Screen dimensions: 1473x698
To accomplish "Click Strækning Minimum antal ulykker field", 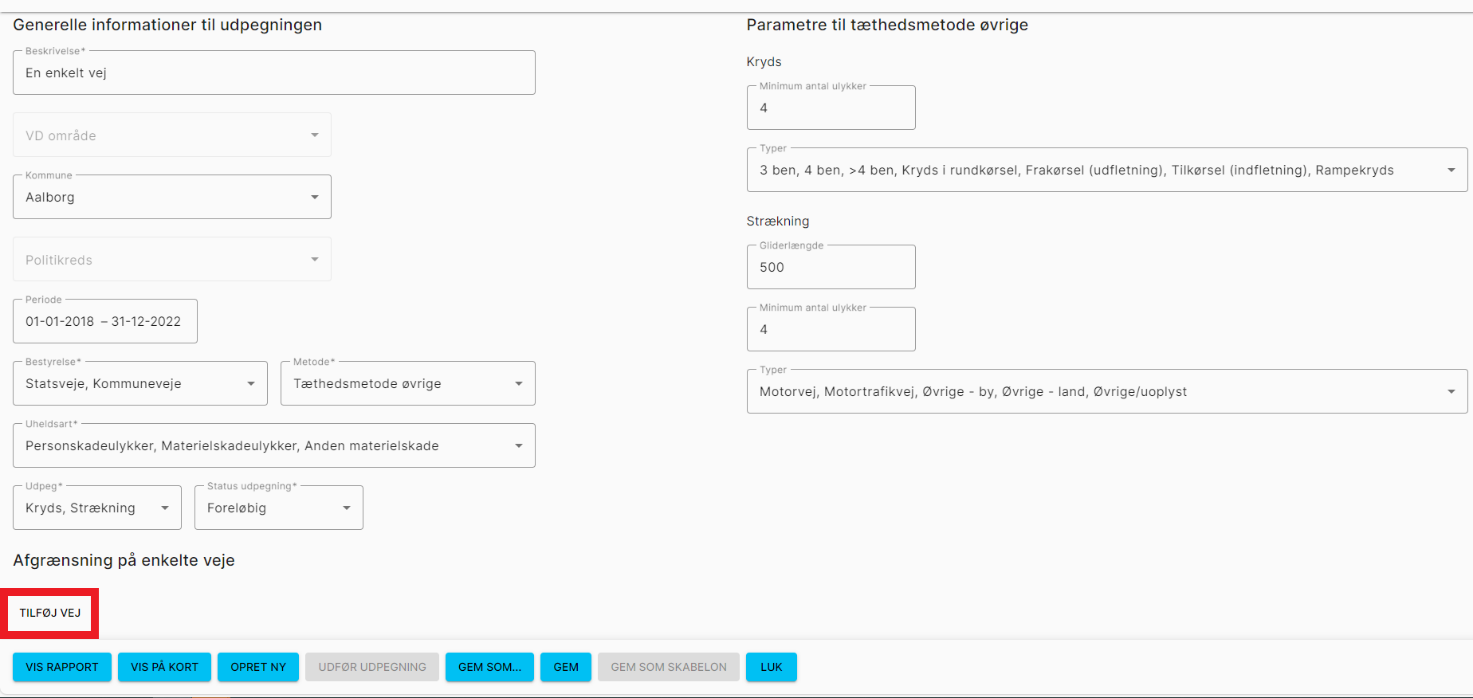I will pyautogui.click(x=830, y=329).
